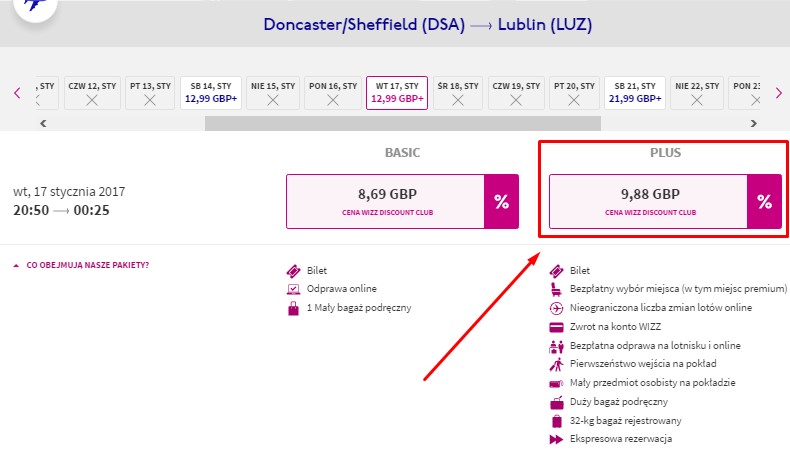
Task: Click the online check-in icon
Action: pos(293,289)
